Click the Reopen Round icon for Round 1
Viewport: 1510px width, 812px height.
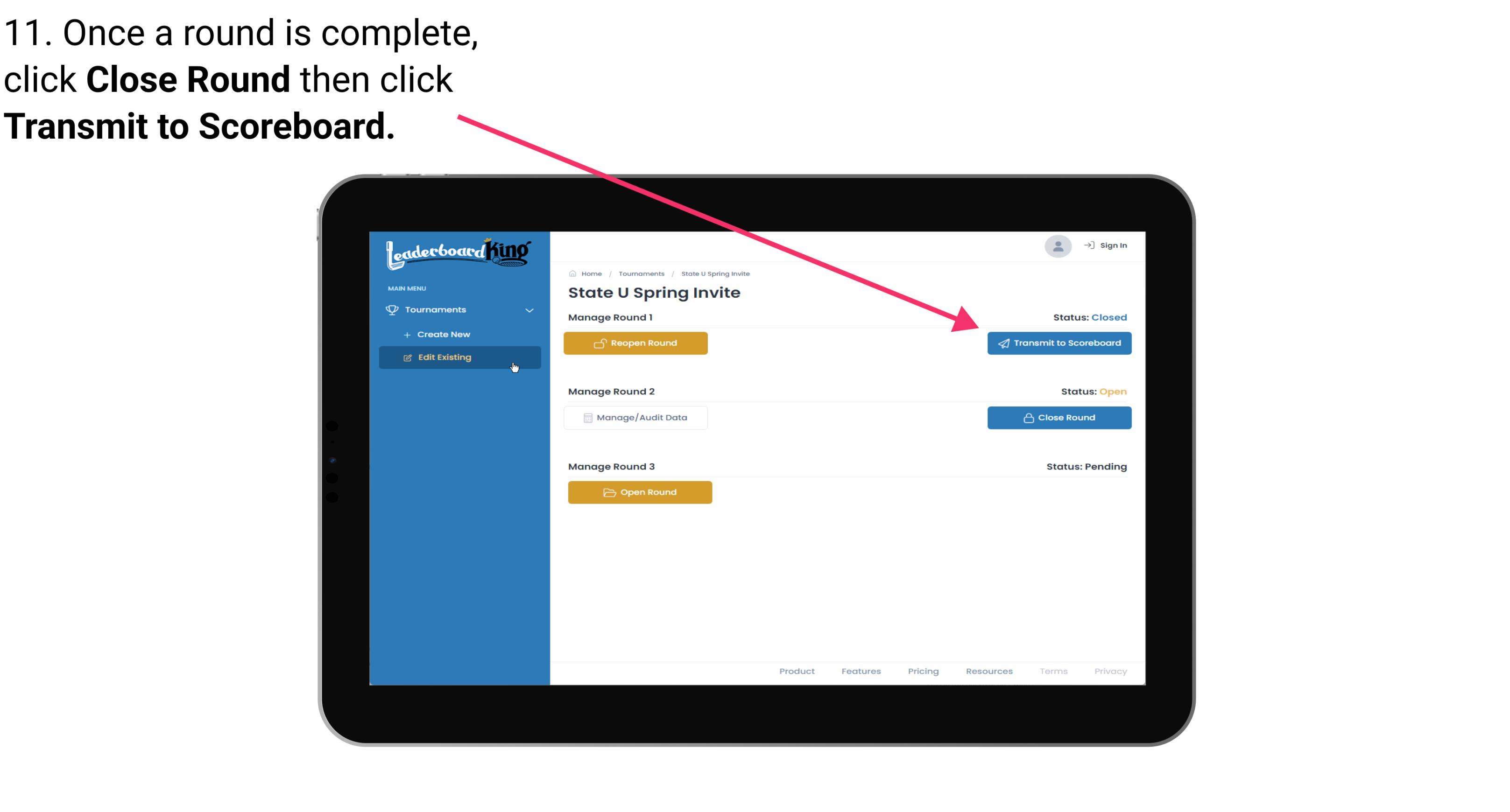click(x=600, y=343)
